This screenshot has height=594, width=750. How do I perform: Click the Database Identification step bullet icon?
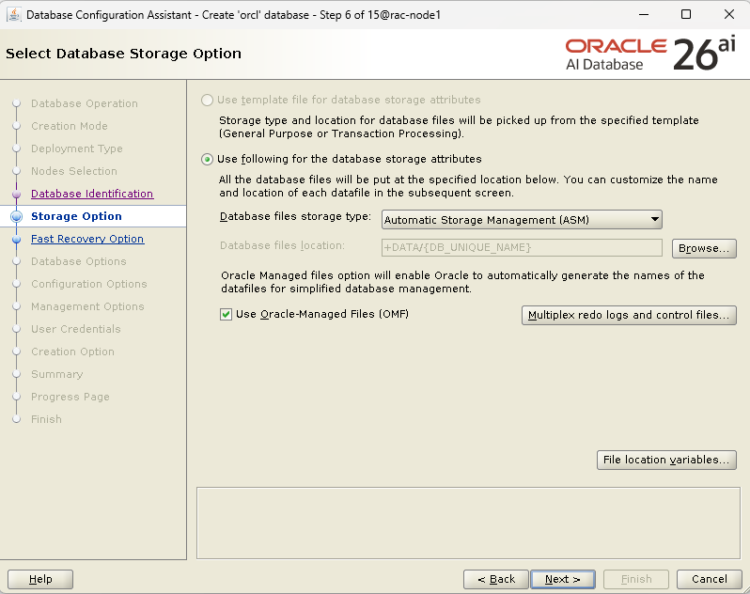click(x=17, y=194)
